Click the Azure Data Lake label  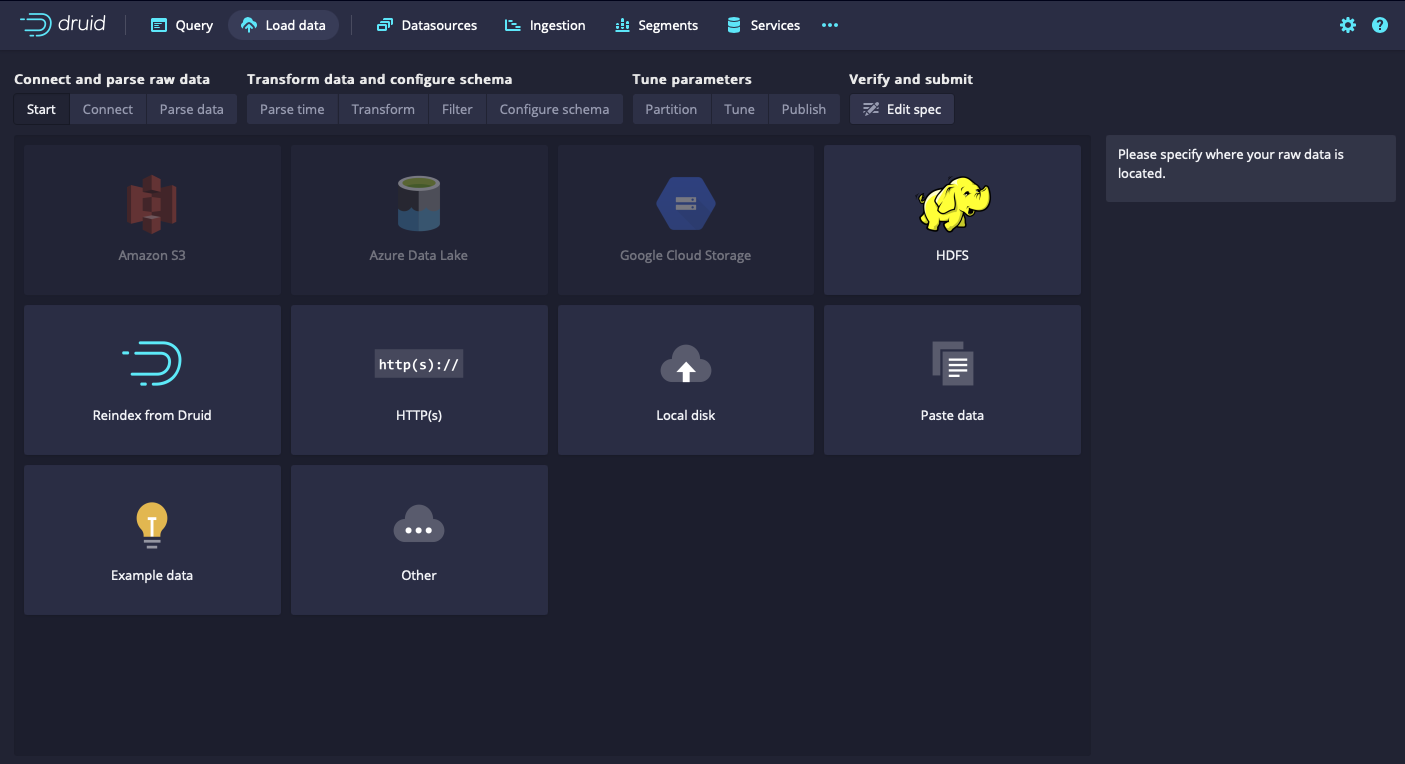pos(419,255)
